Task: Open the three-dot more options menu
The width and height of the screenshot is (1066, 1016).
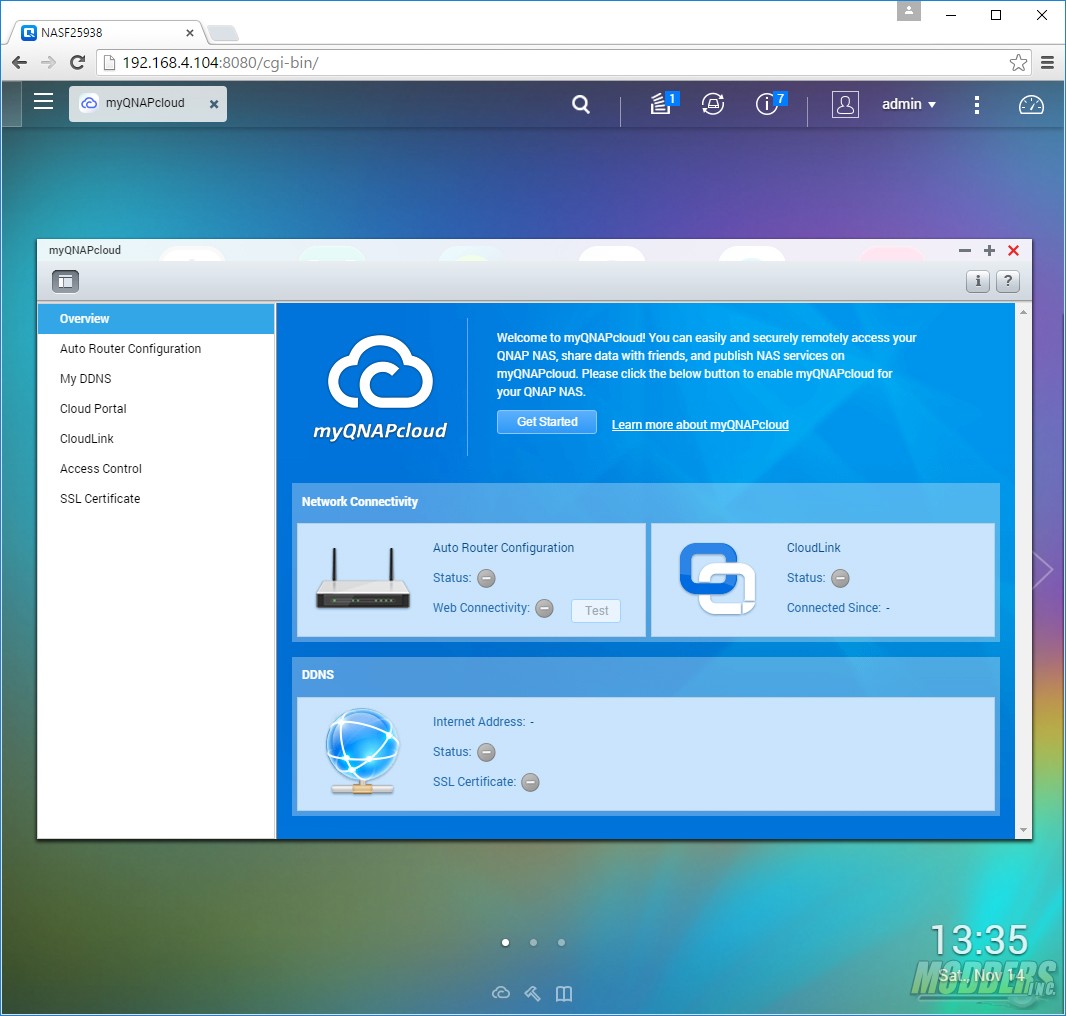Action: (x=976, y=104)
